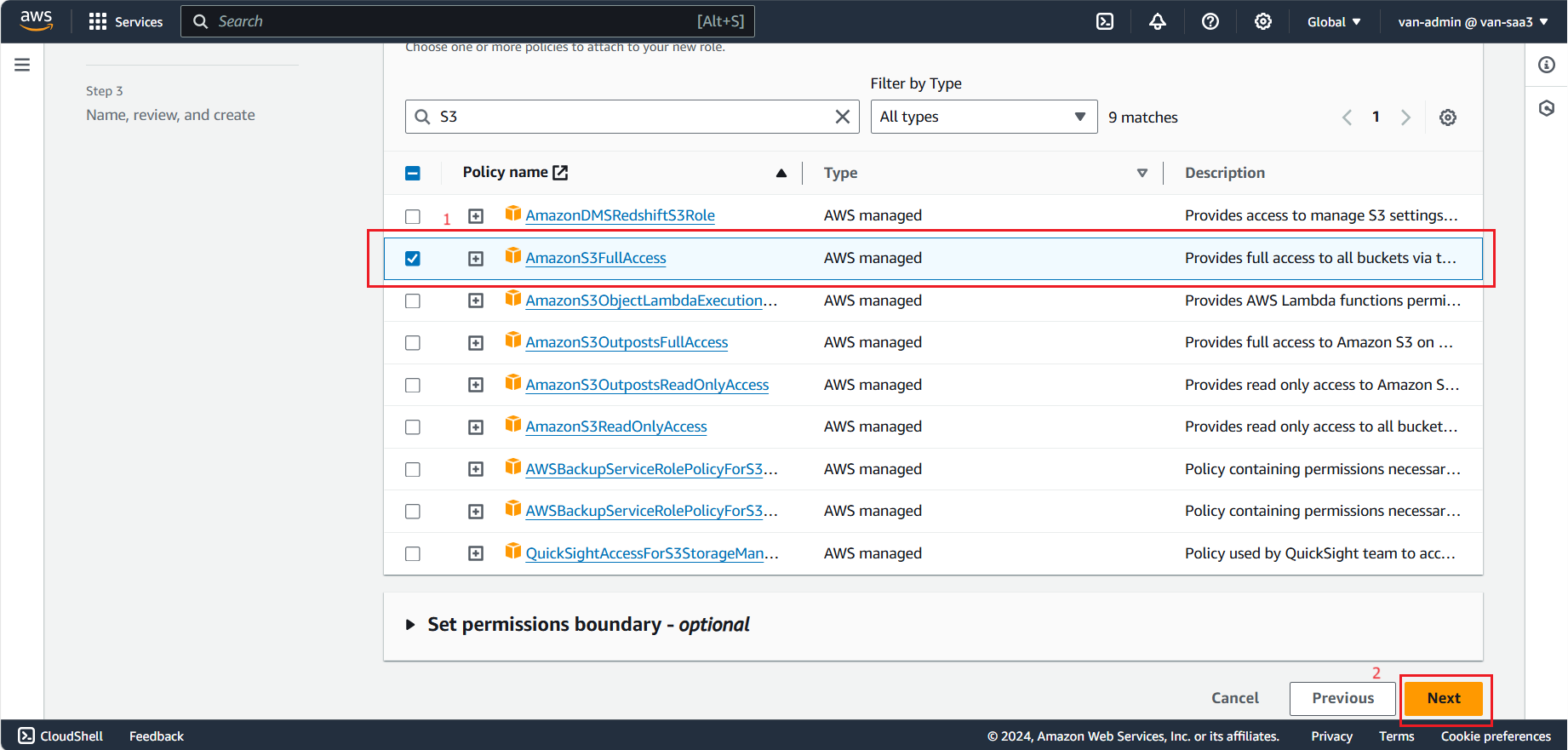Open the policy table preferences gear
The height and width of the screenshot is (750, 1568).
(1448, 117)
